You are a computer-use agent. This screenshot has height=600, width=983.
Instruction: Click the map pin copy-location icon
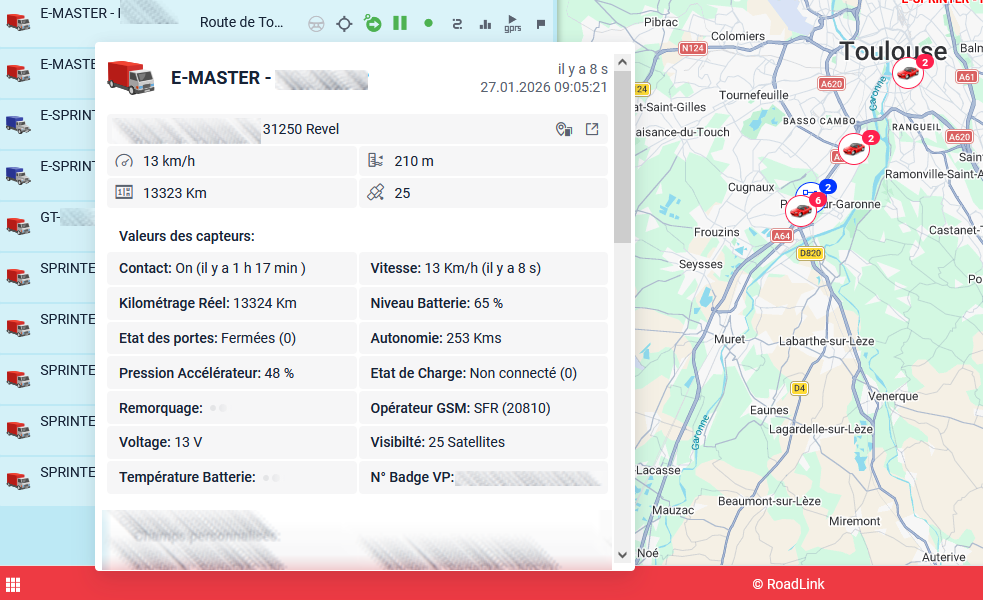564,129
